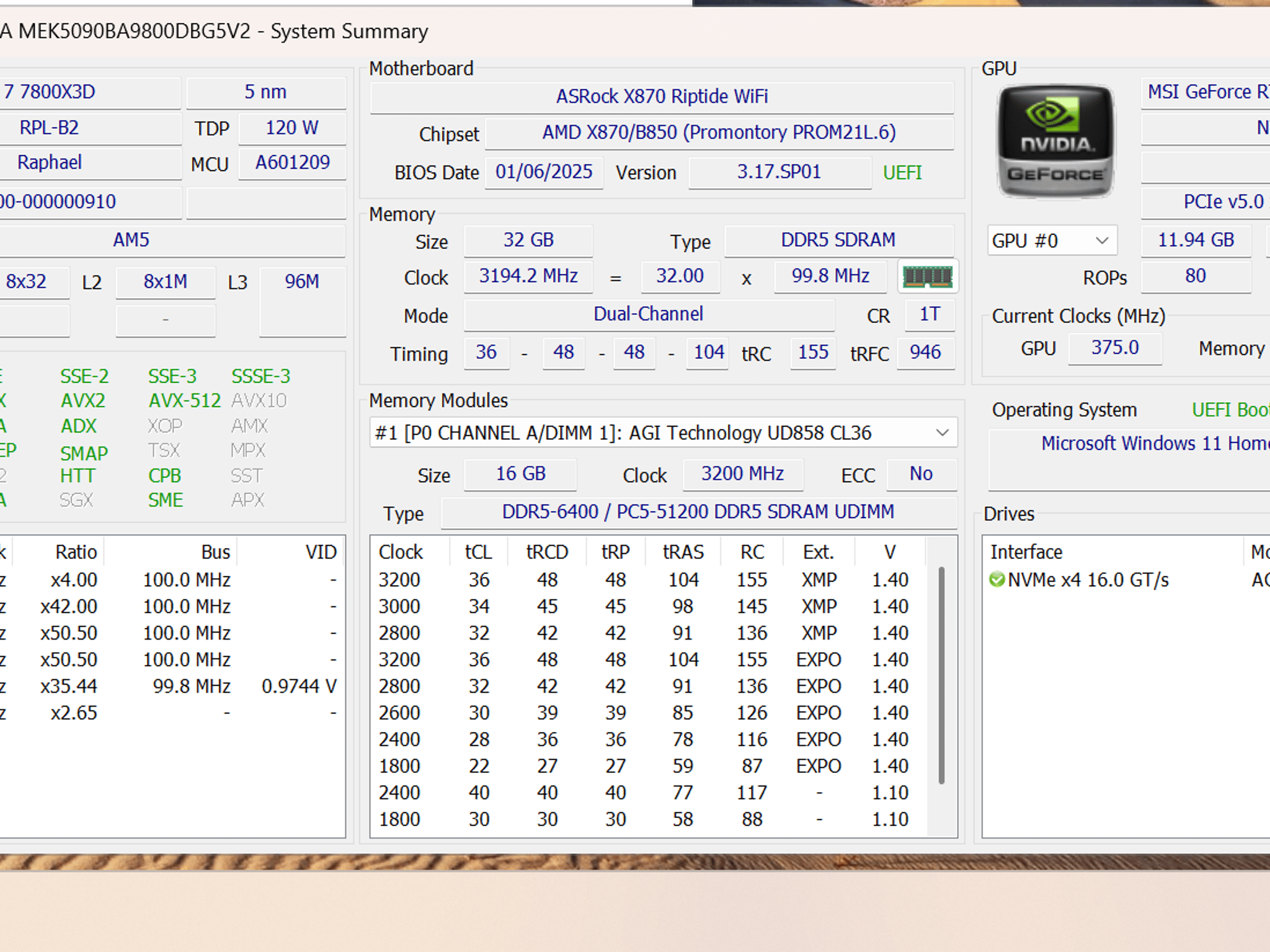1270x952 pixels.
Task: Click the ROPs 80 value
Action: [1196, 276]
